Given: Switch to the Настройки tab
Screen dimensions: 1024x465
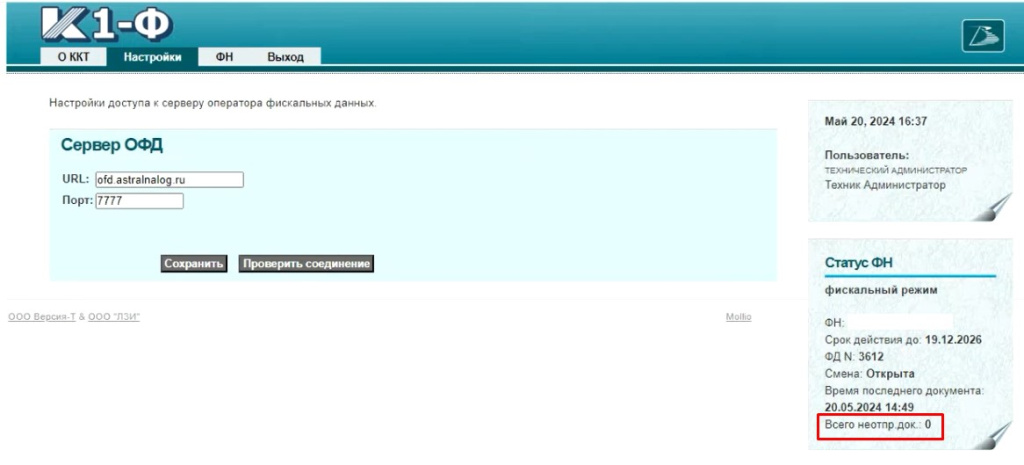Looking at the screenshot, I should (x=152, y=57).
